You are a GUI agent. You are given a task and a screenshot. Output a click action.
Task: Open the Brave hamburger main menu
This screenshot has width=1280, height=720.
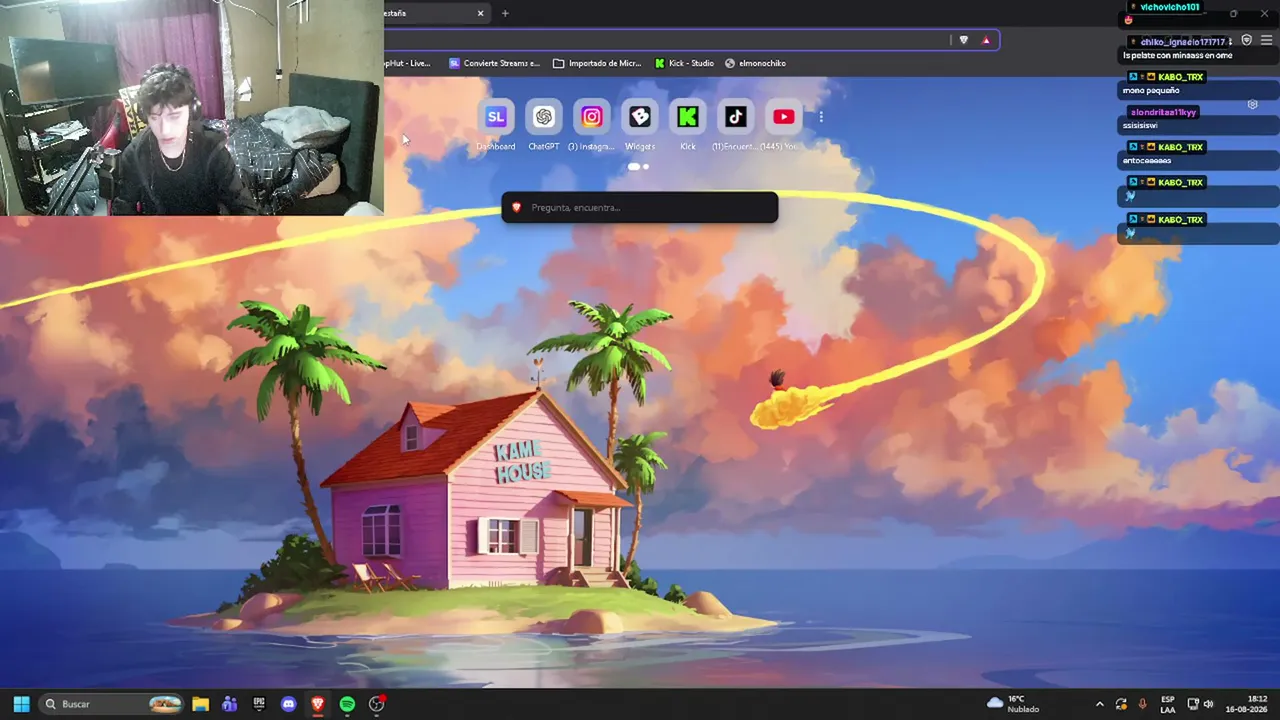point(1265,40)
